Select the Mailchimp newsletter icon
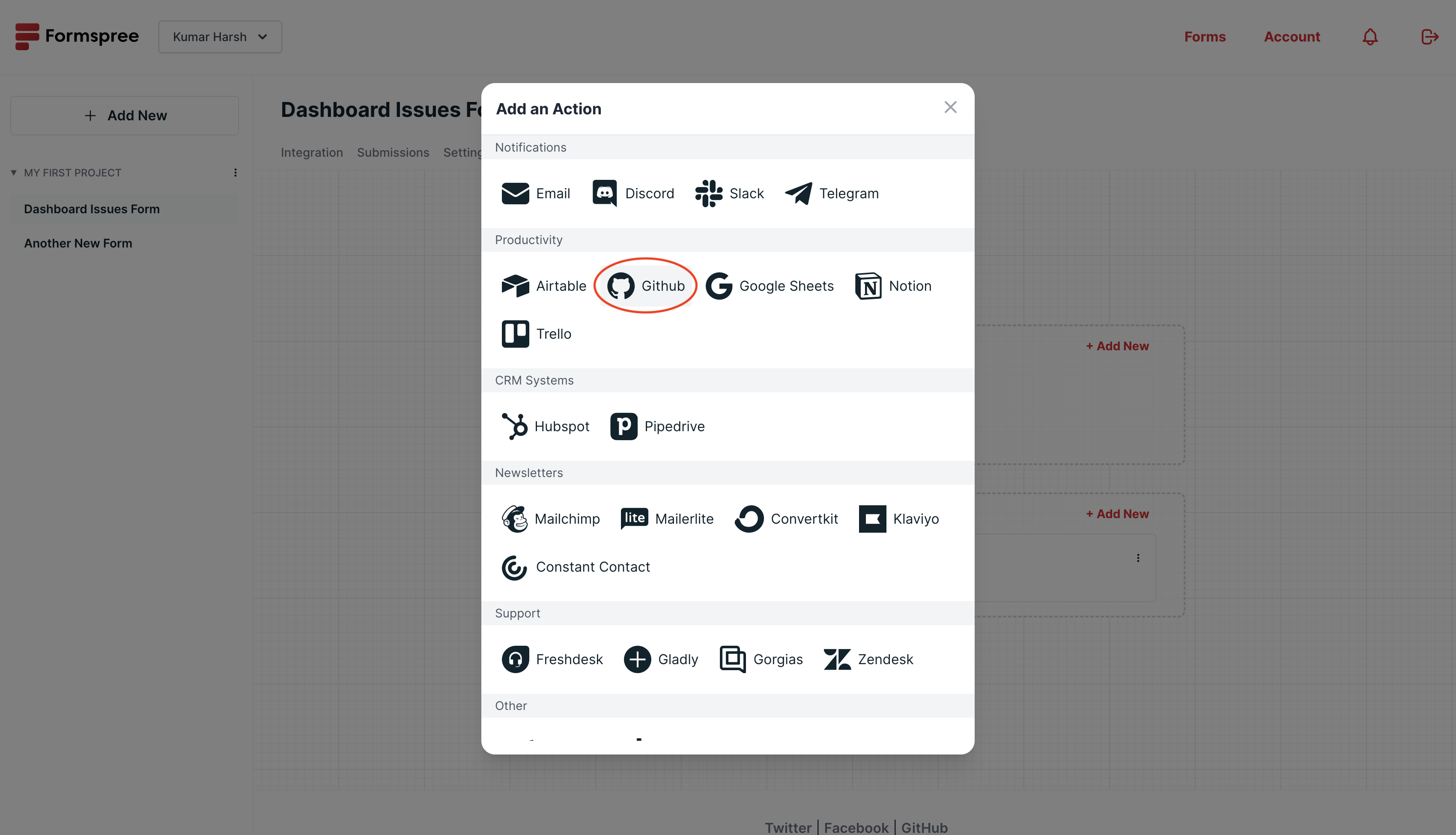The height and width of the screenshot is (835, 1456). coord(514,519)
